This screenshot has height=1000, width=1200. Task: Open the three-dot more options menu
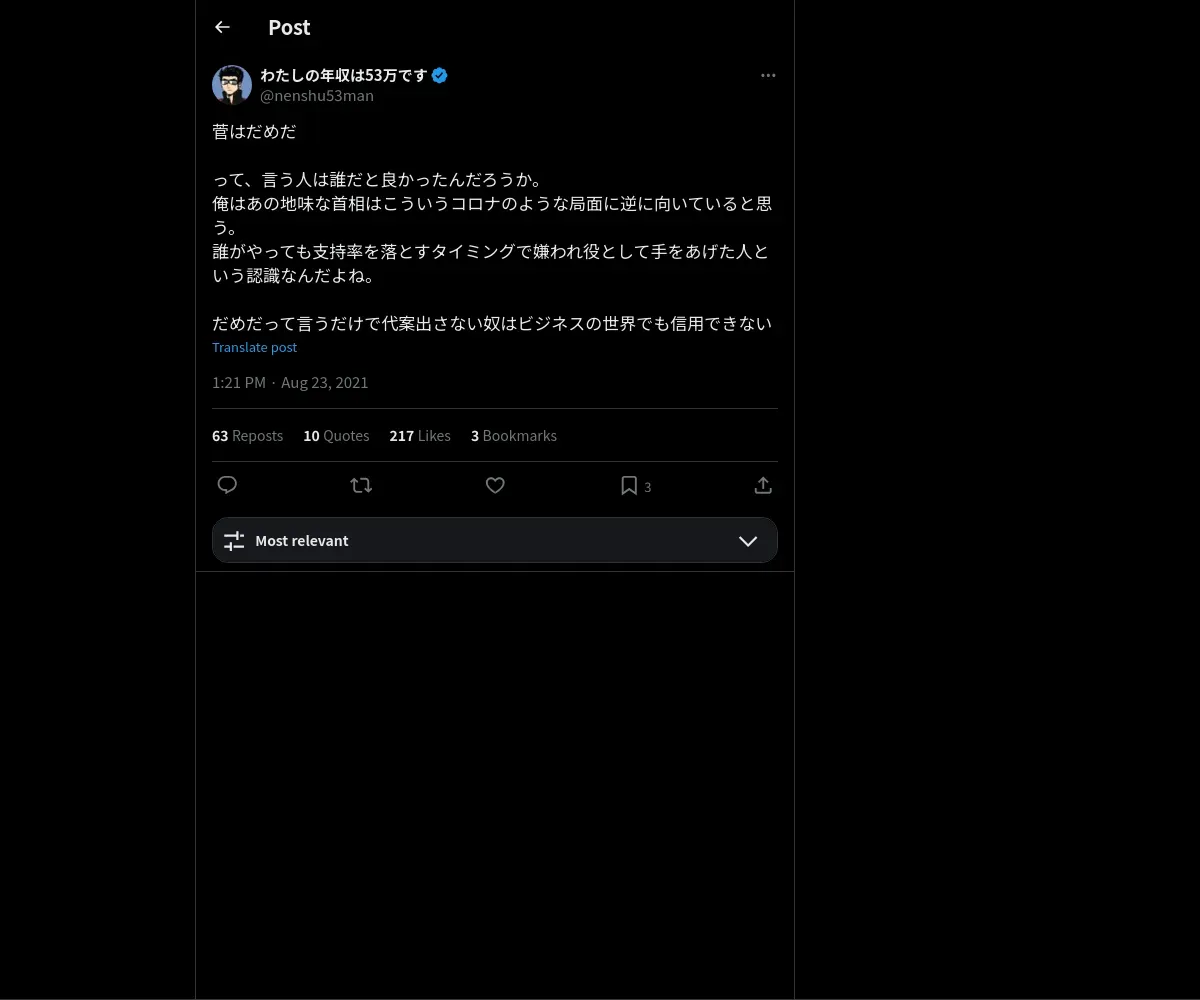[768, 75]
